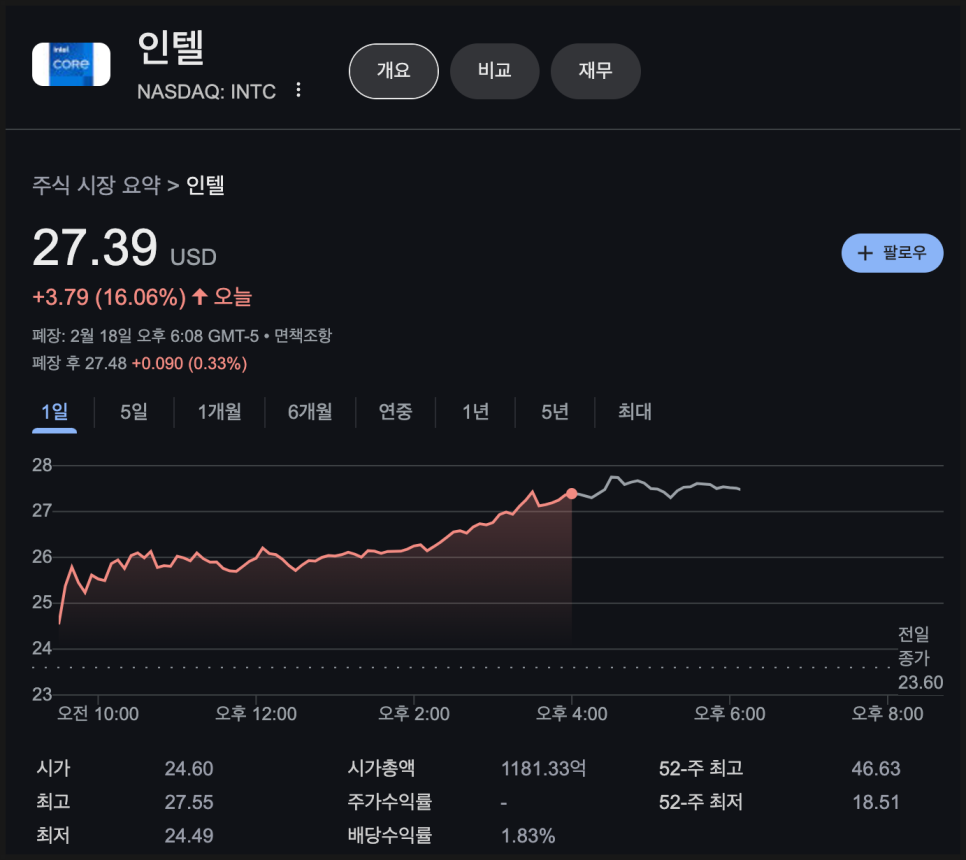The height and width of the screenshot is (860, 966).
Task: Open the three-dot options menu beside NASDAQ: INTC
Action: pos(298,91)
